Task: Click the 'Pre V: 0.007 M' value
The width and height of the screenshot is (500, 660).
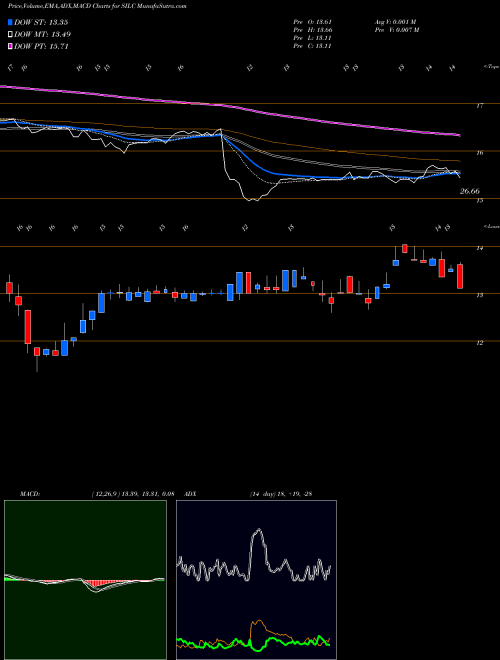Action: [396, 30]
